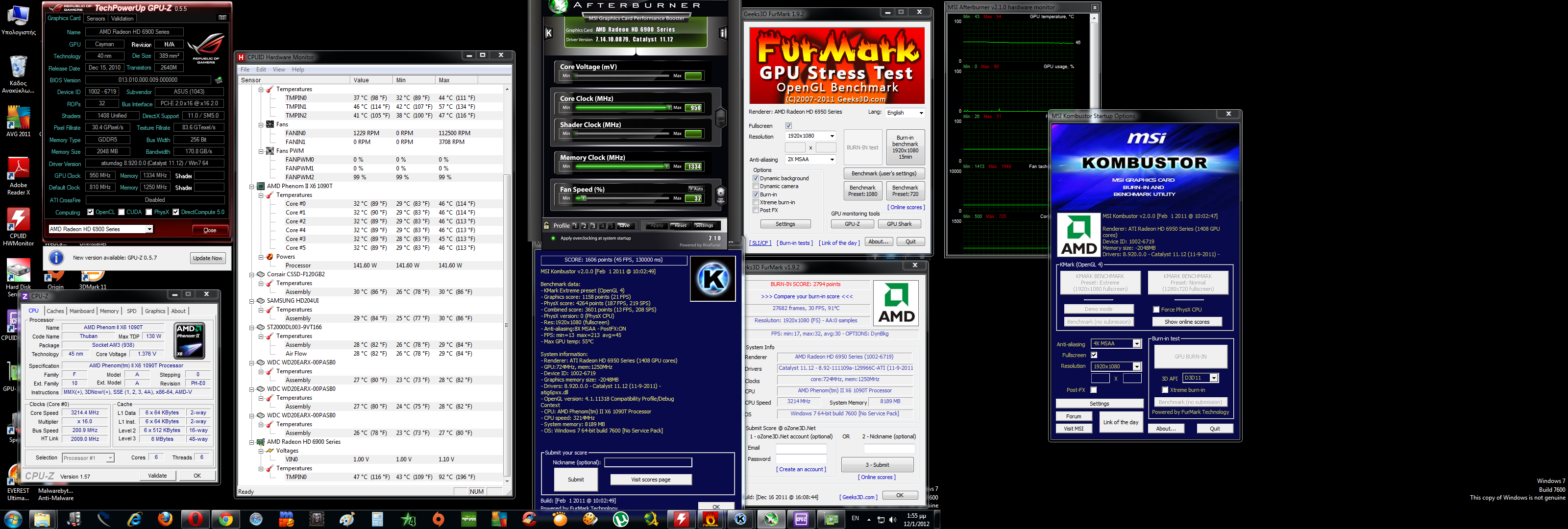Open HWMonitor View menu
The width and height of the screenshot is (1568, 529).
[279, 70]
